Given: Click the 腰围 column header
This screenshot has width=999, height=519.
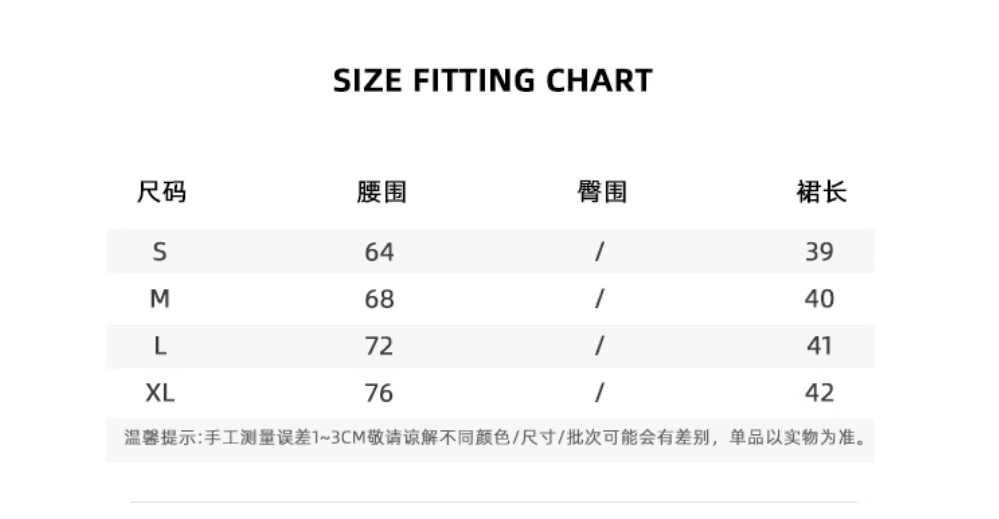Looking at the screenshot, I should tap(381, 192).
